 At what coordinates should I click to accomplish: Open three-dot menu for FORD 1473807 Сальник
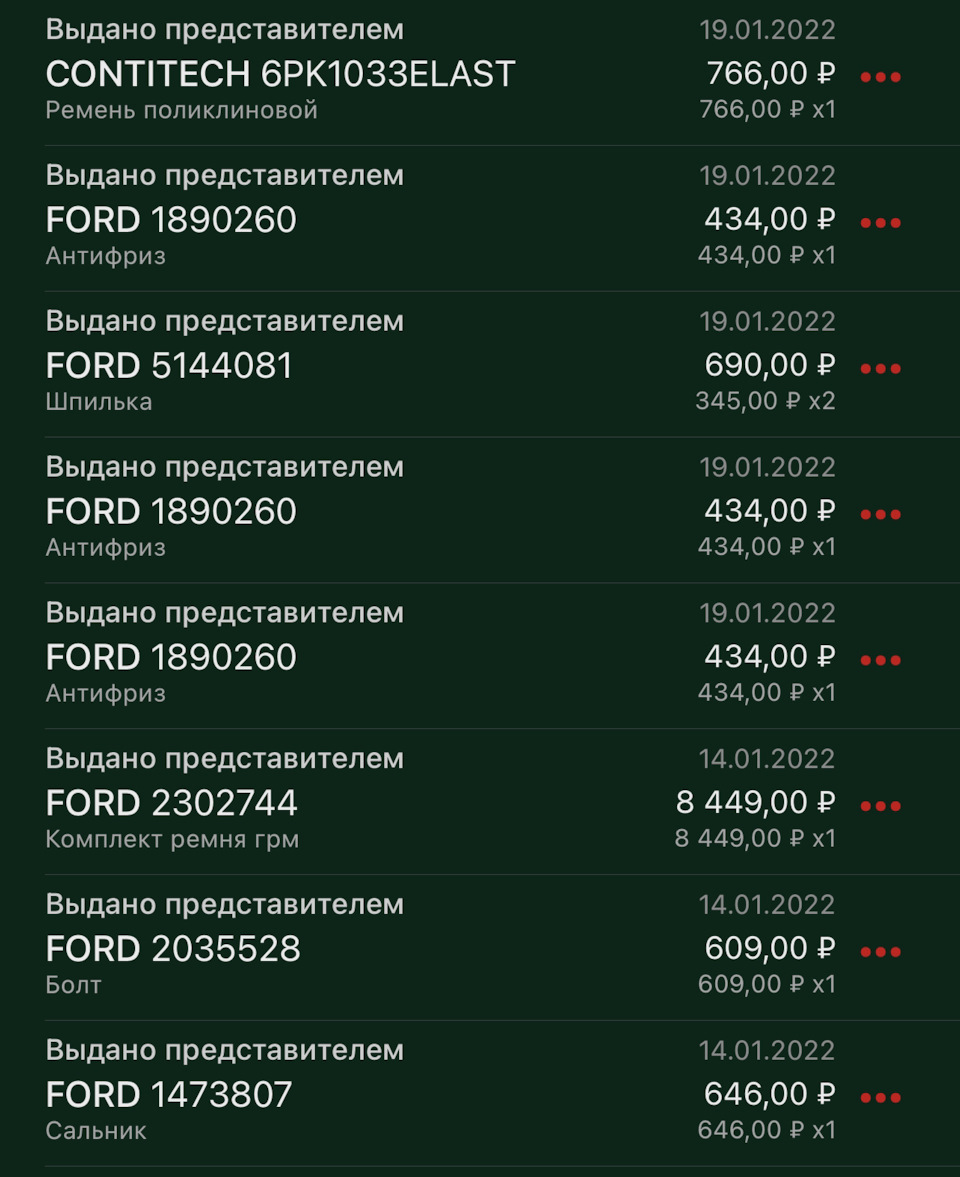click(880, 1097)
